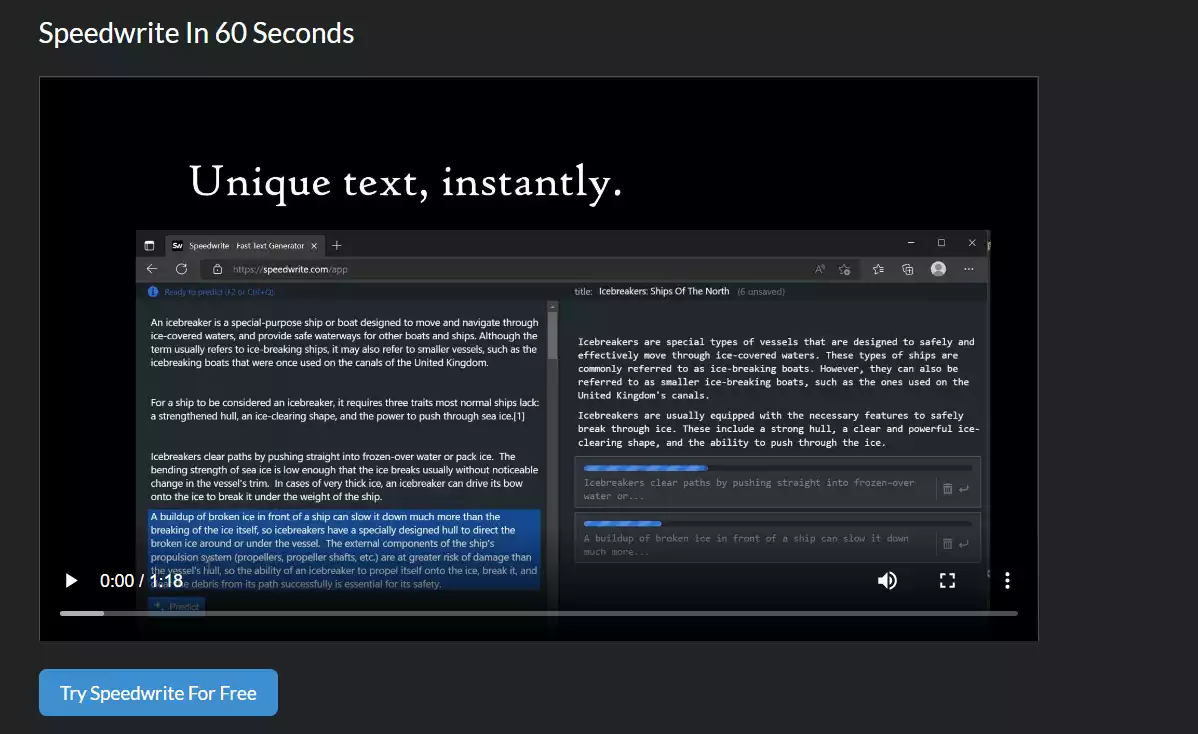1198x734 pixels.
Task: Mute the video with the speaker icon
Action: click(x=887, y=580)
